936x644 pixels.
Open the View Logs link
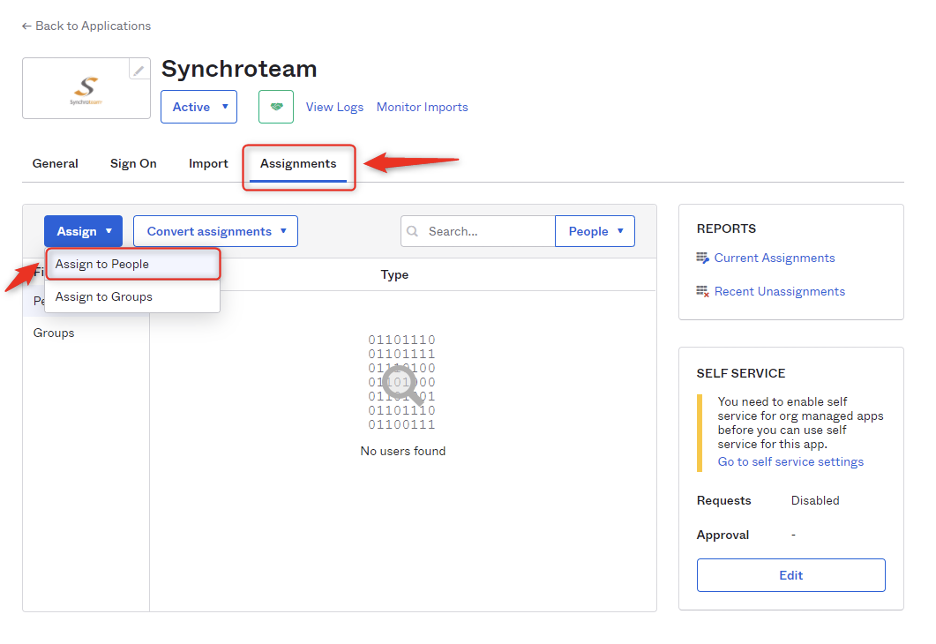[334, 107]
